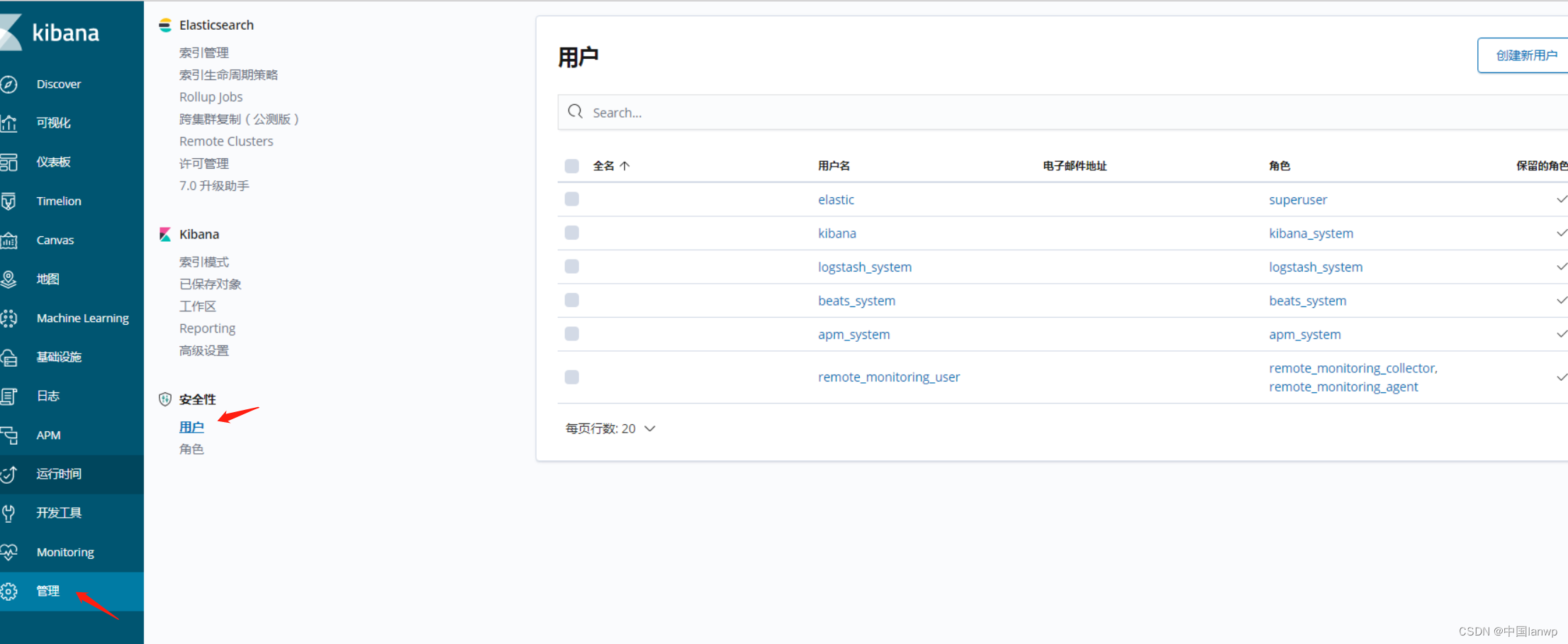
Task: Check the kibana user row checkbox
Action: coord(572,233)
